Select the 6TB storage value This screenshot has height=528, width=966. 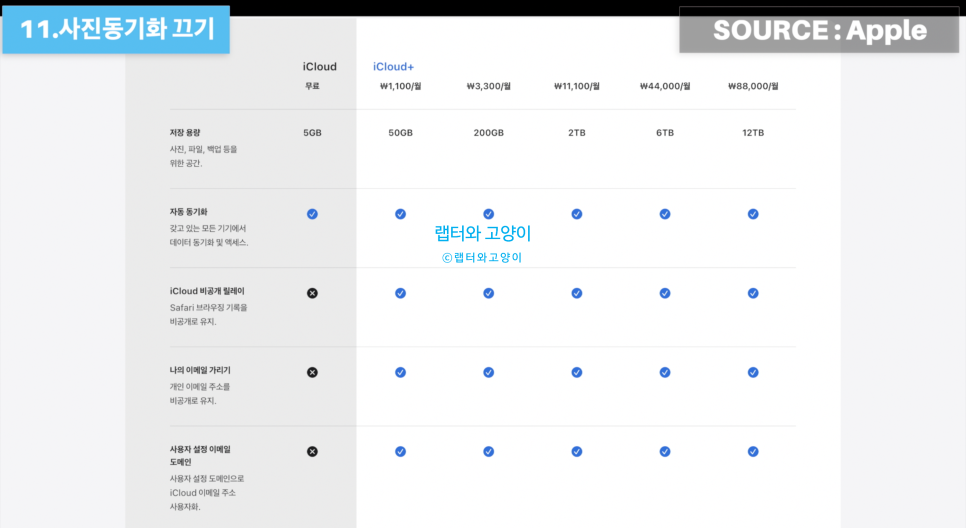(665, 133)
